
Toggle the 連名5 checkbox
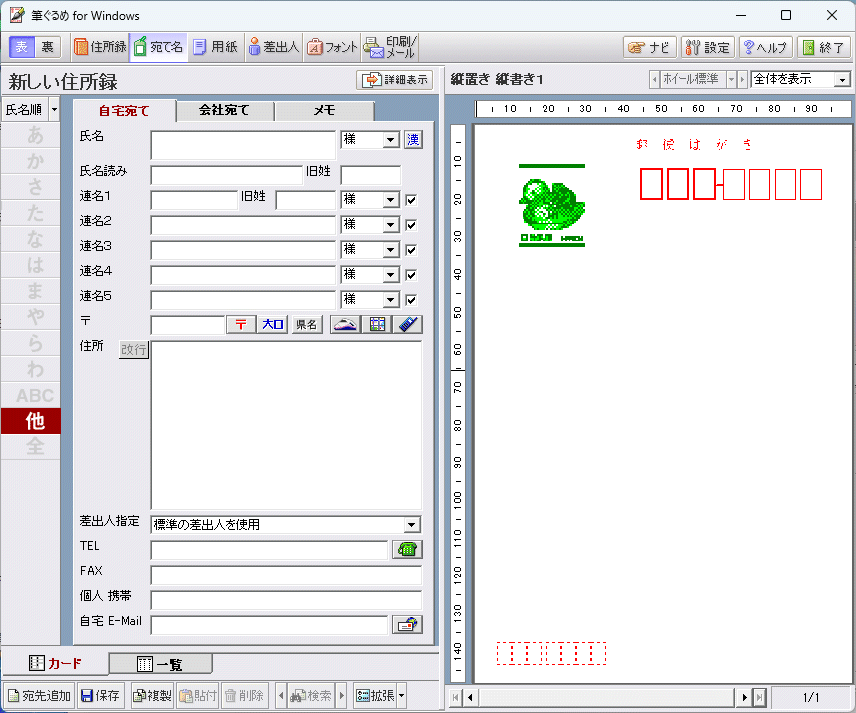click(411, 300)
